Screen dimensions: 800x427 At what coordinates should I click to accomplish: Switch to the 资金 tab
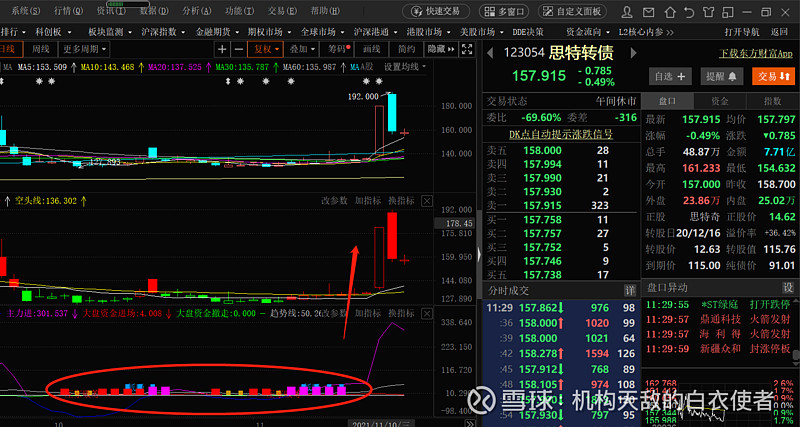(719, 102)
